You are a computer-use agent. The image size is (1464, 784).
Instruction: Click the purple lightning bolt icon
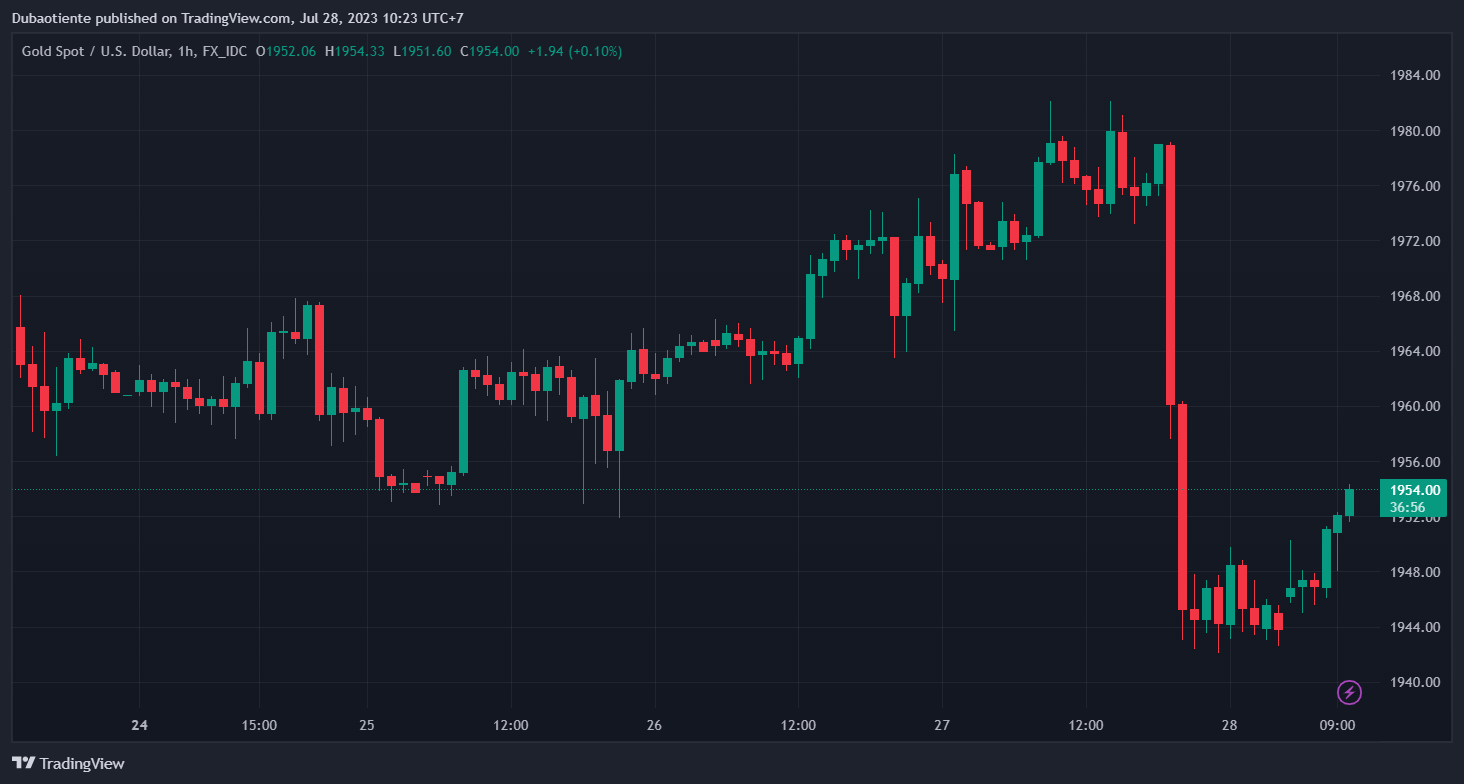click(1349, 692)
